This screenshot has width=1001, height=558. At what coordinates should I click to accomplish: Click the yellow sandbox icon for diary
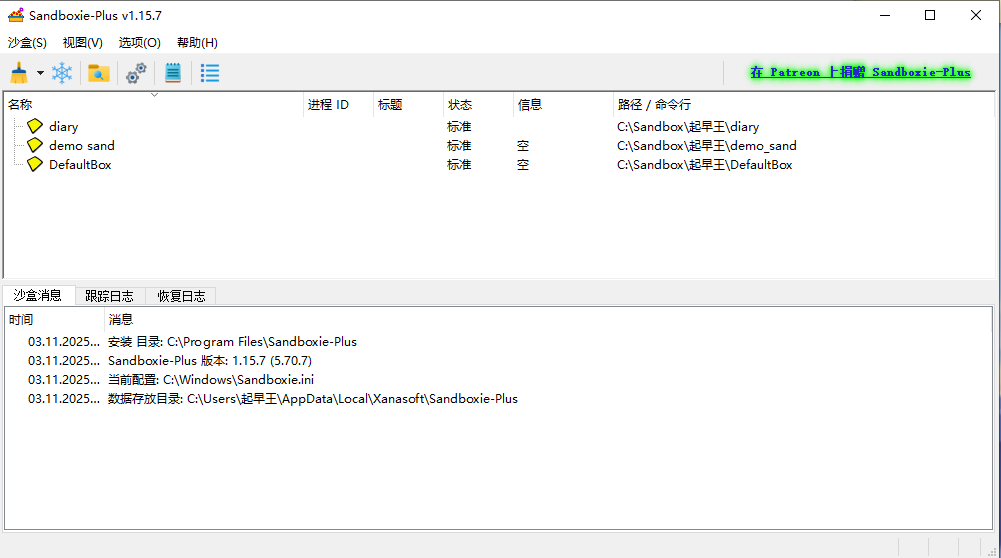tap(35, 126)
